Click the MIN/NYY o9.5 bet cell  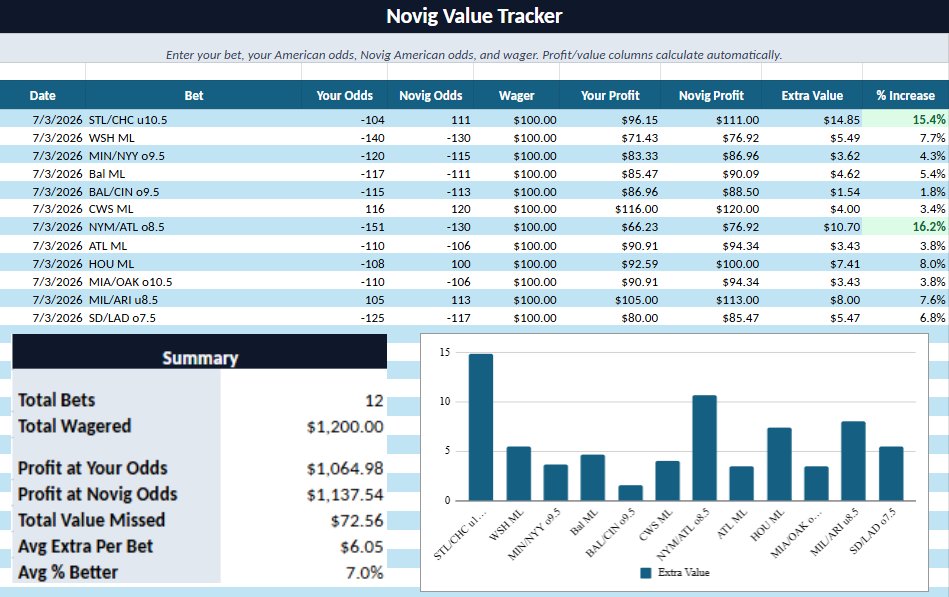pyautogui.click(x=194, y=156)
